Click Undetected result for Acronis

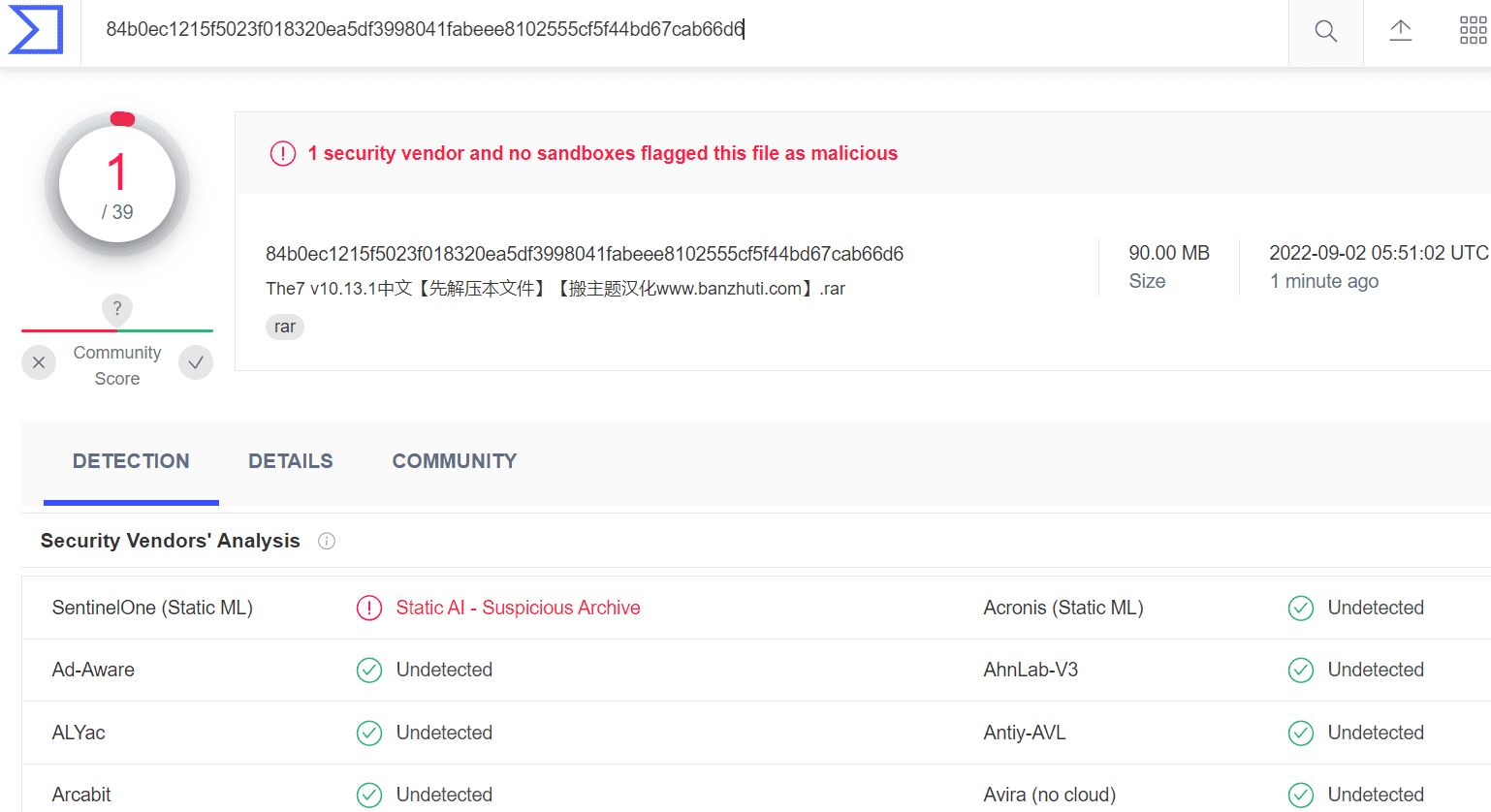coord(1376,608)
